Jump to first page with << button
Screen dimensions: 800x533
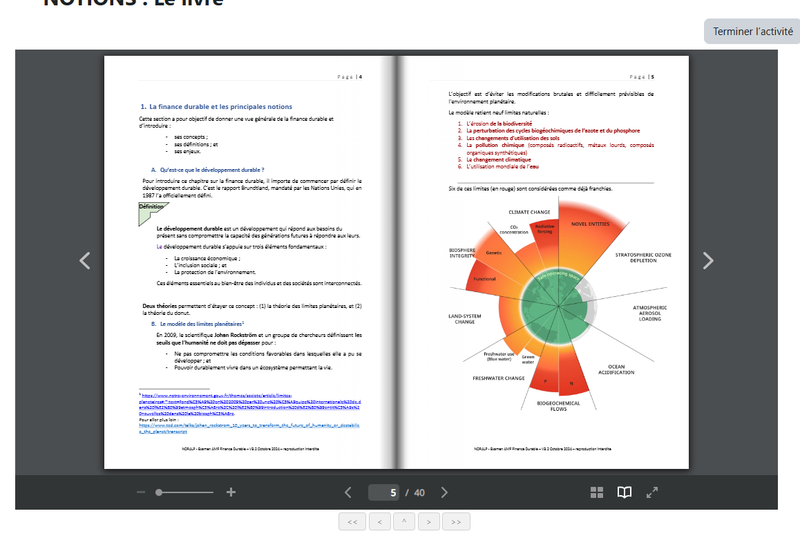point(352,522)
